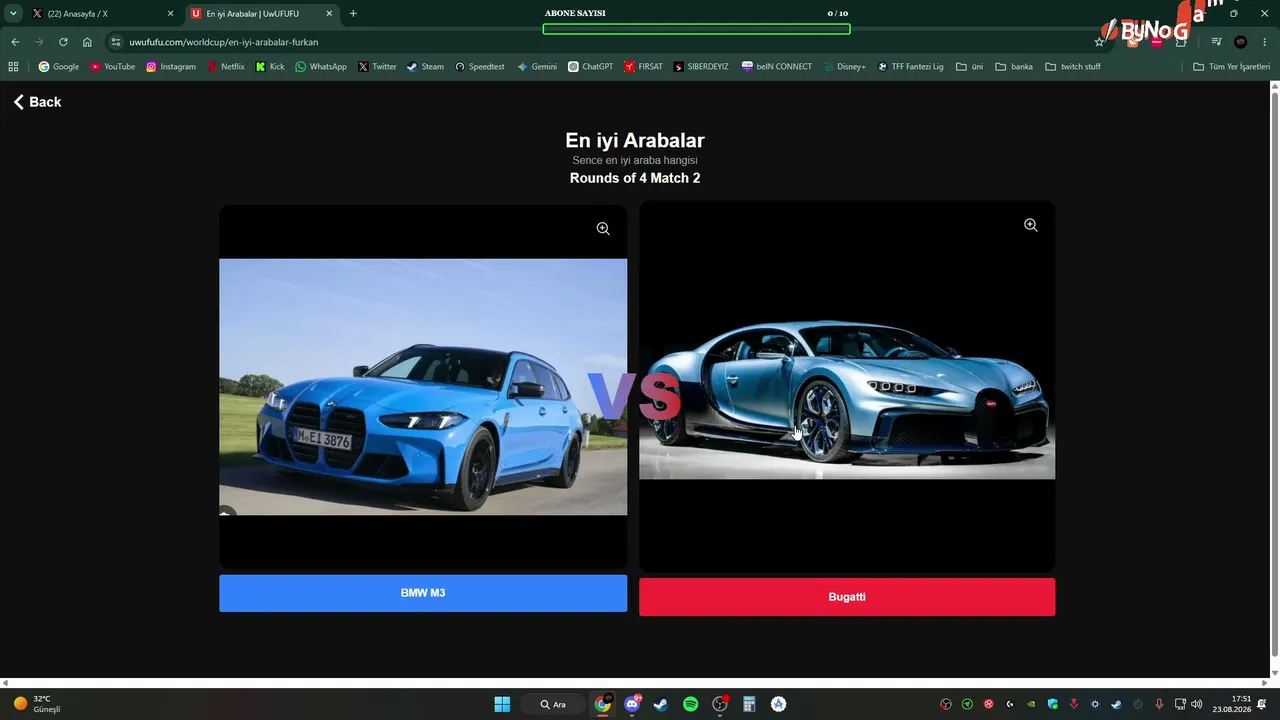Open OBS Studio from the taskbar

pyautogui.click(x=720, y=704)
